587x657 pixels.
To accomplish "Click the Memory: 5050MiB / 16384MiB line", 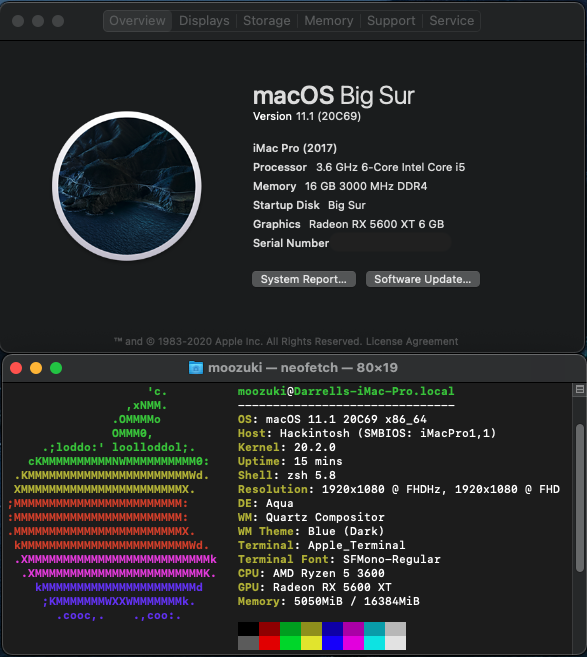I will [x=328, y=601].
